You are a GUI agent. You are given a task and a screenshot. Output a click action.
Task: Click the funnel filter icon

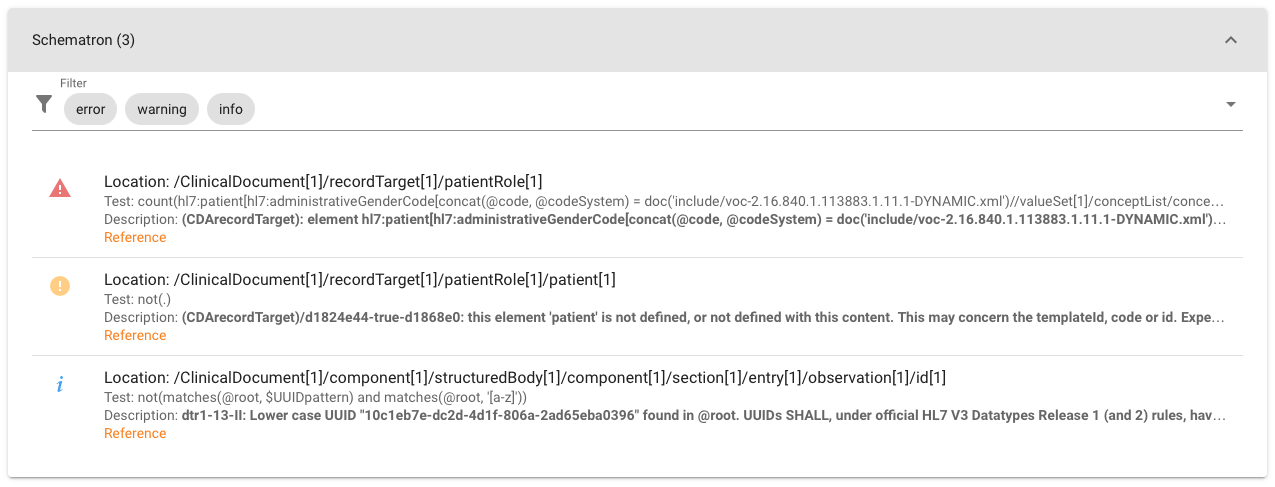[x=43, y=104]
